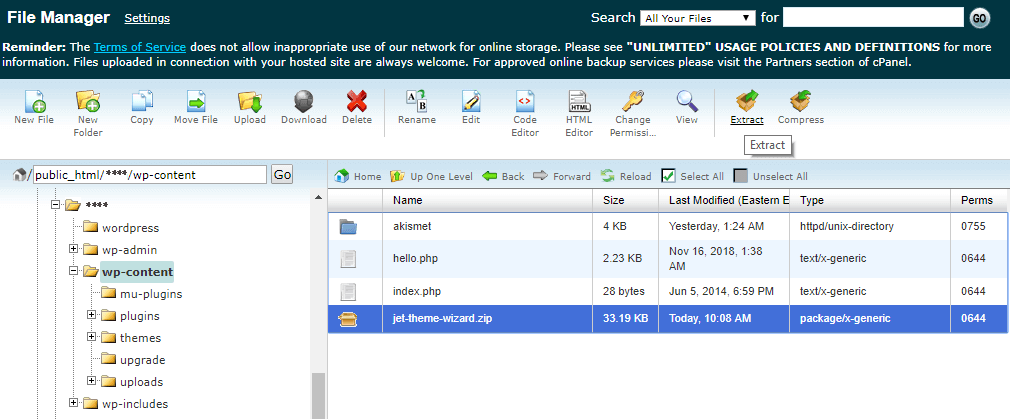Collapse the wp-content tree node
1010x419 pixels.
tap(73, 271)
